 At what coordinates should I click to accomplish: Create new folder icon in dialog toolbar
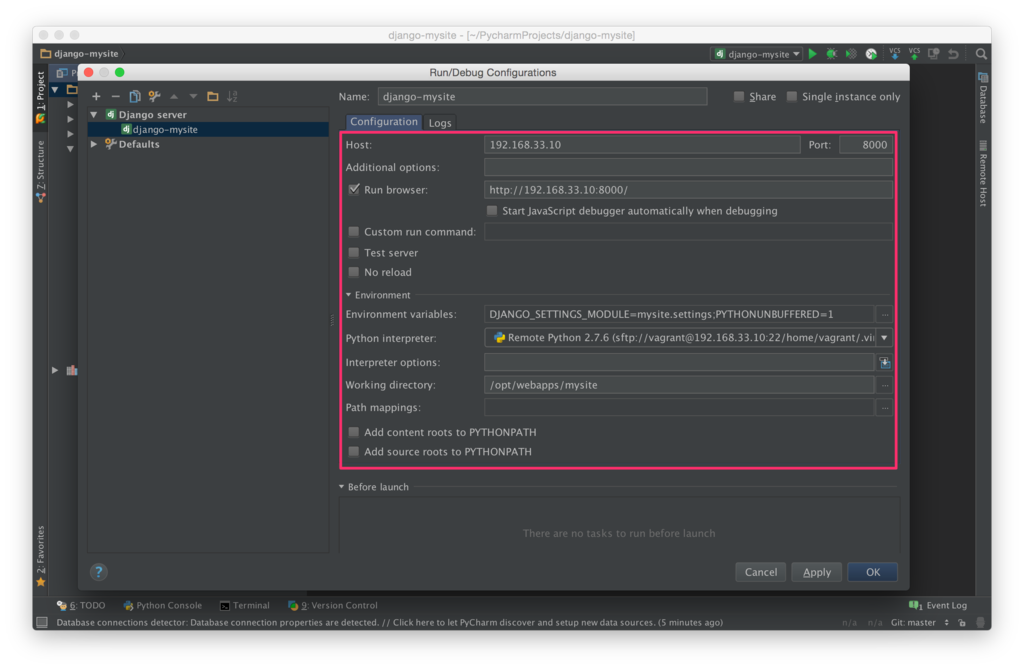pyautogui.click(x=213, y=96)
